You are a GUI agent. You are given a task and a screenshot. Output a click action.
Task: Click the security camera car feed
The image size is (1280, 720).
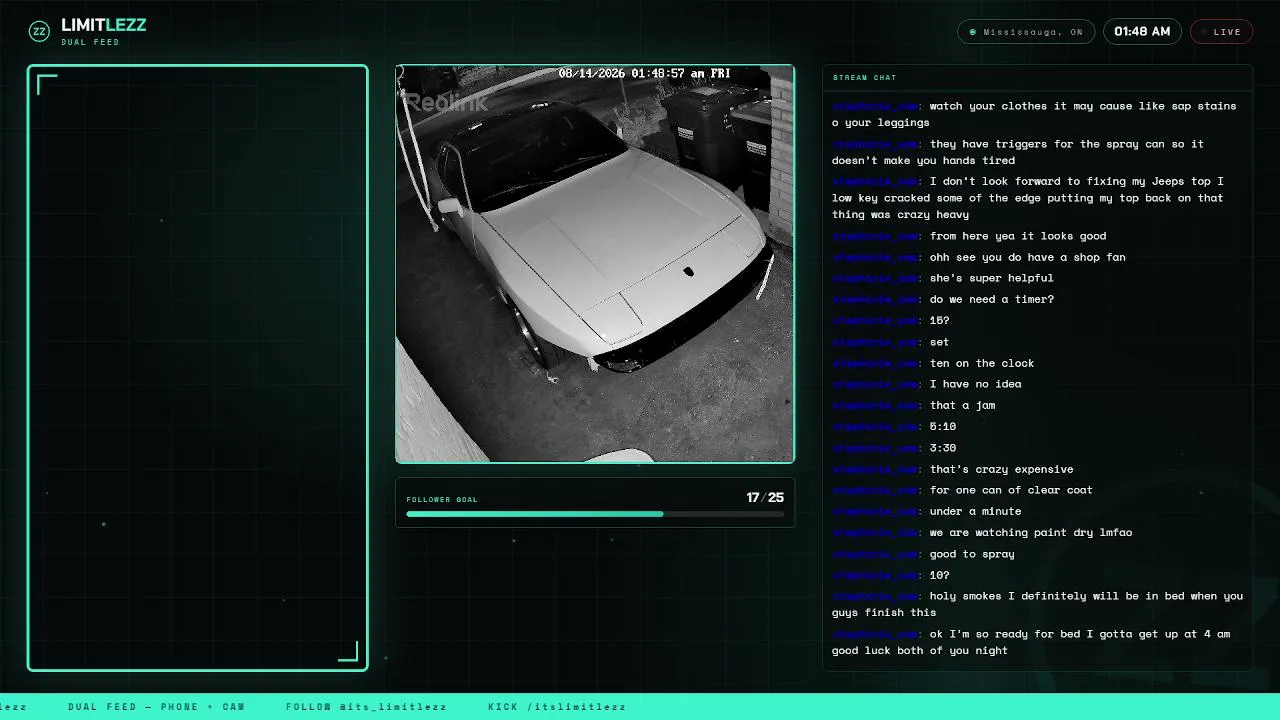tap(595, 264)
